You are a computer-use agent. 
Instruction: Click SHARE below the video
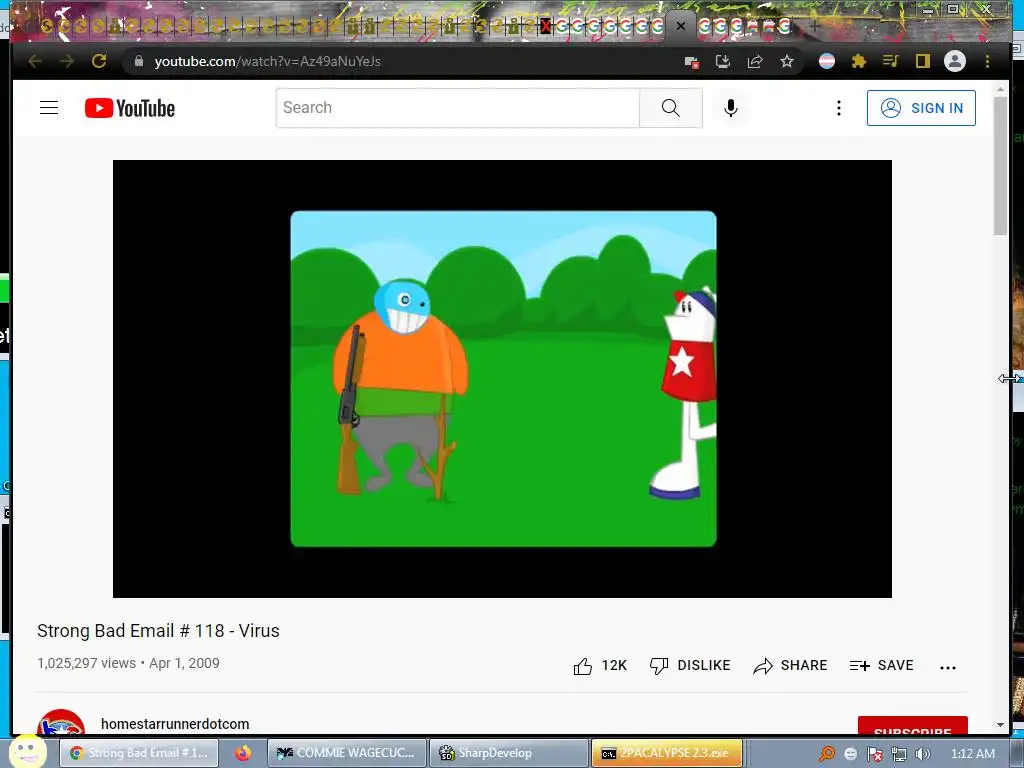[x=790, y=665]
